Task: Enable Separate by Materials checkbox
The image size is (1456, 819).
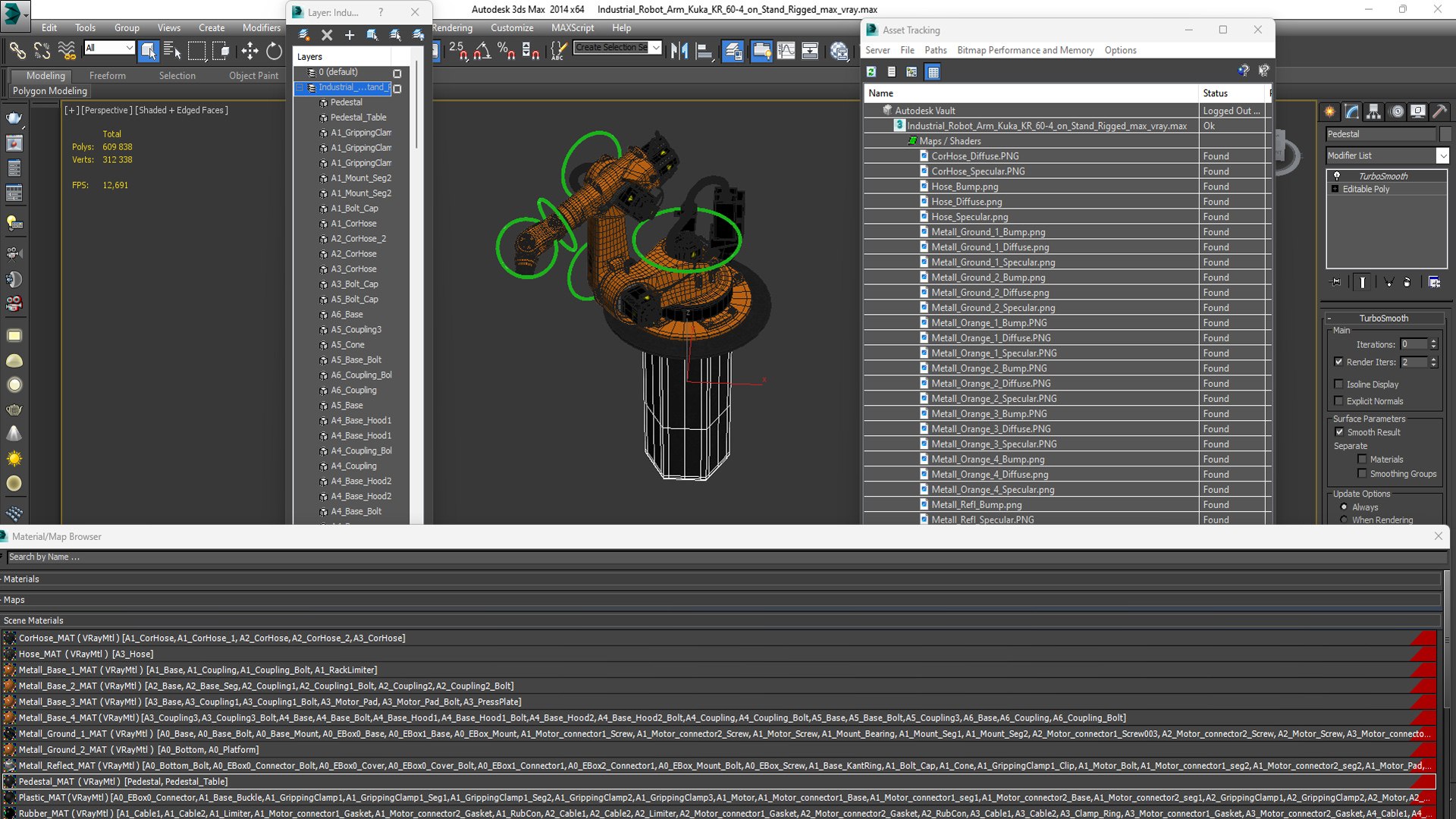Action: click(1362, 459)
